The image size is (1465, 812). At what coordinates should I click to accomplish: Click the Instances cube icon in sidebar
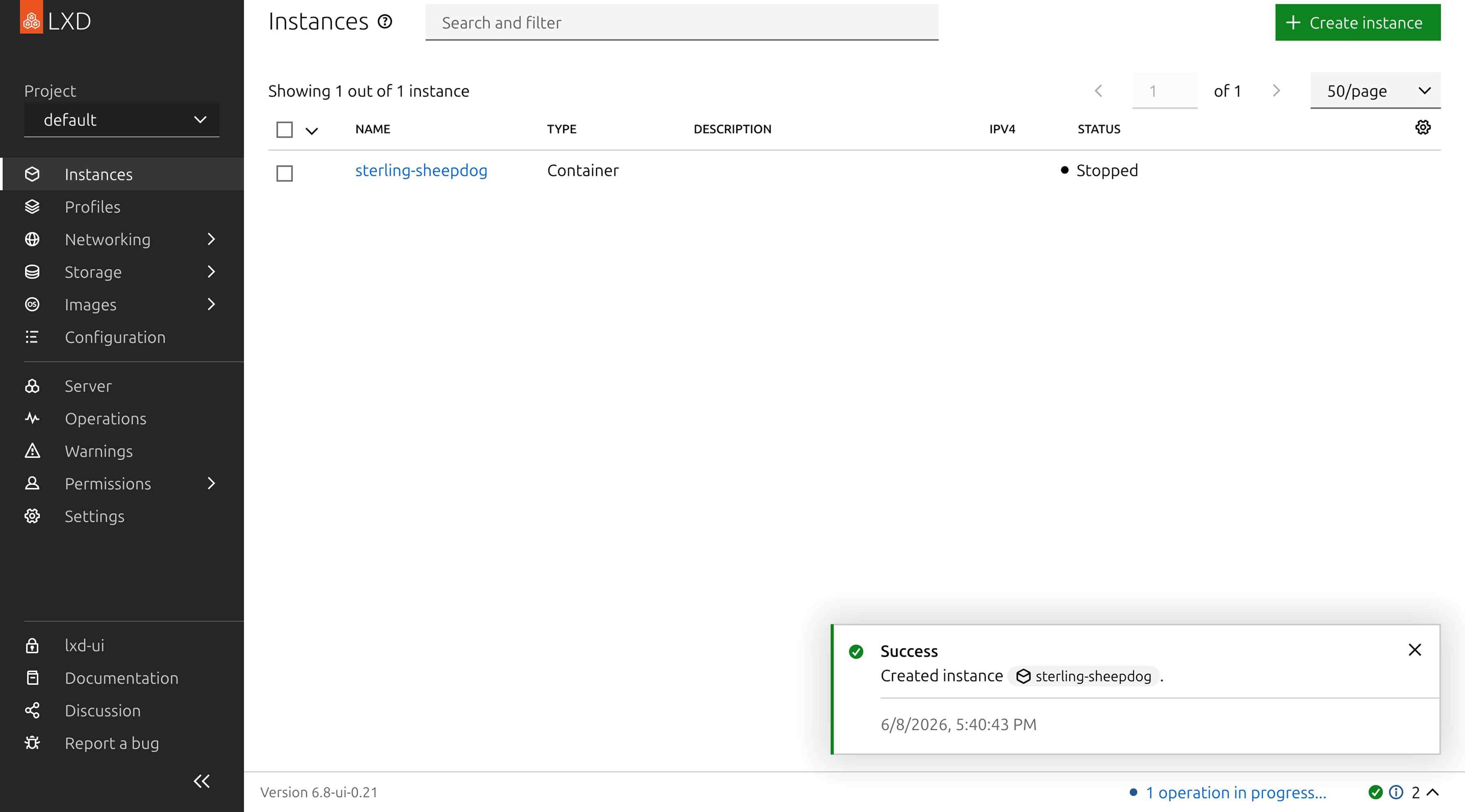coord(33,174)
